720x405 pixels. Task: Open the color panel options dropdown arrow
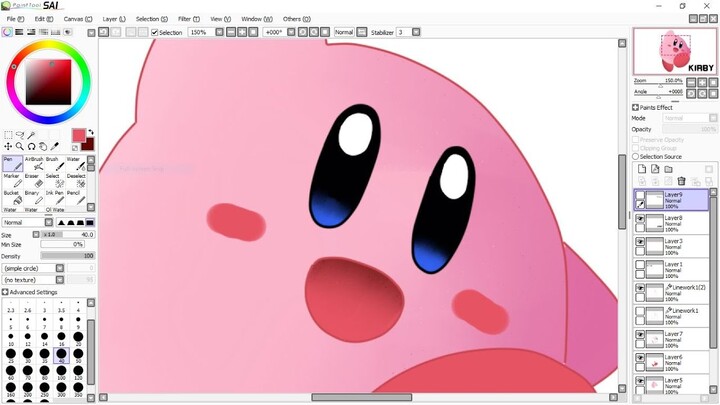pyautogui.click(x=91, y=33)
